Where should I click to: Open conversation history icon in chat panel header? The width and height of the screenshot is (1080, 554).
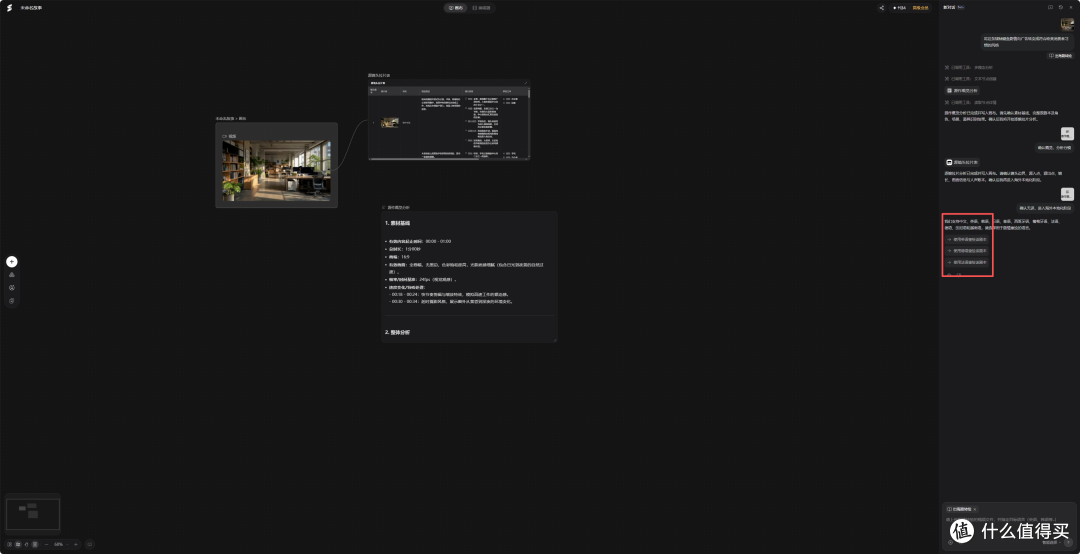coord(1061,8)
